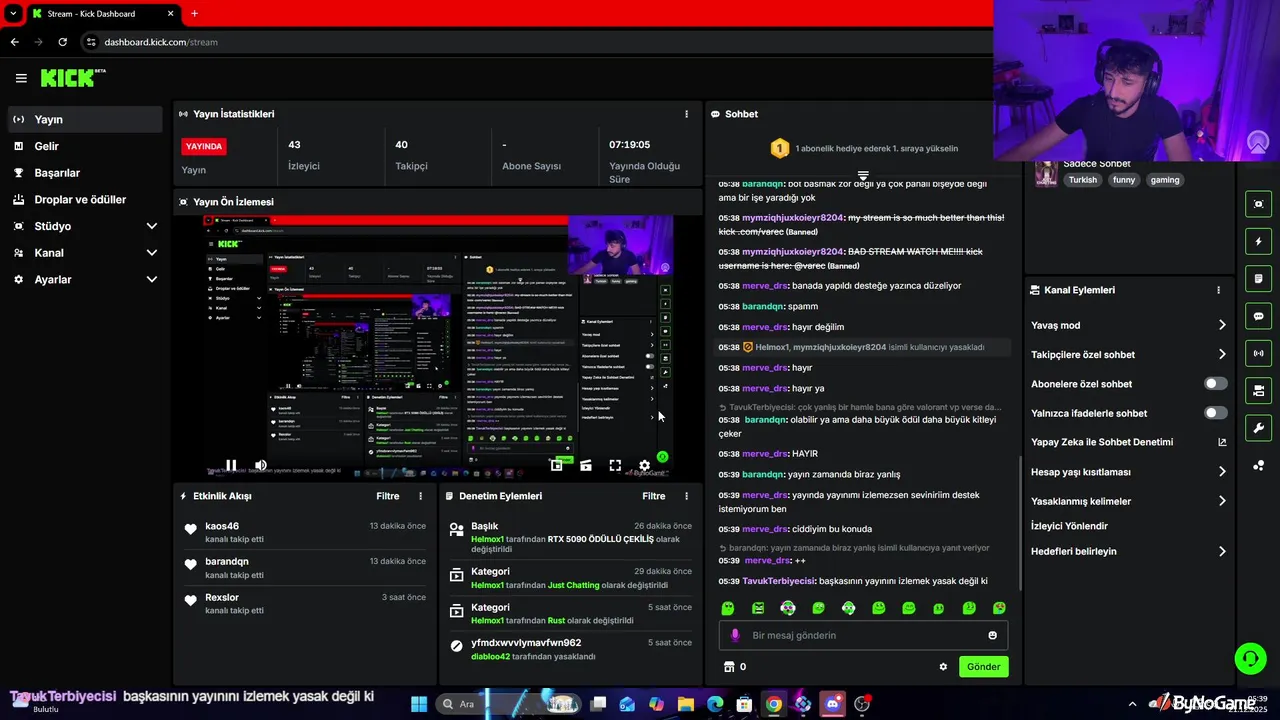This screenshot has height=720, width=1280.
Task: Open Chrome tab search dropdown arrow
Action: 13,14
